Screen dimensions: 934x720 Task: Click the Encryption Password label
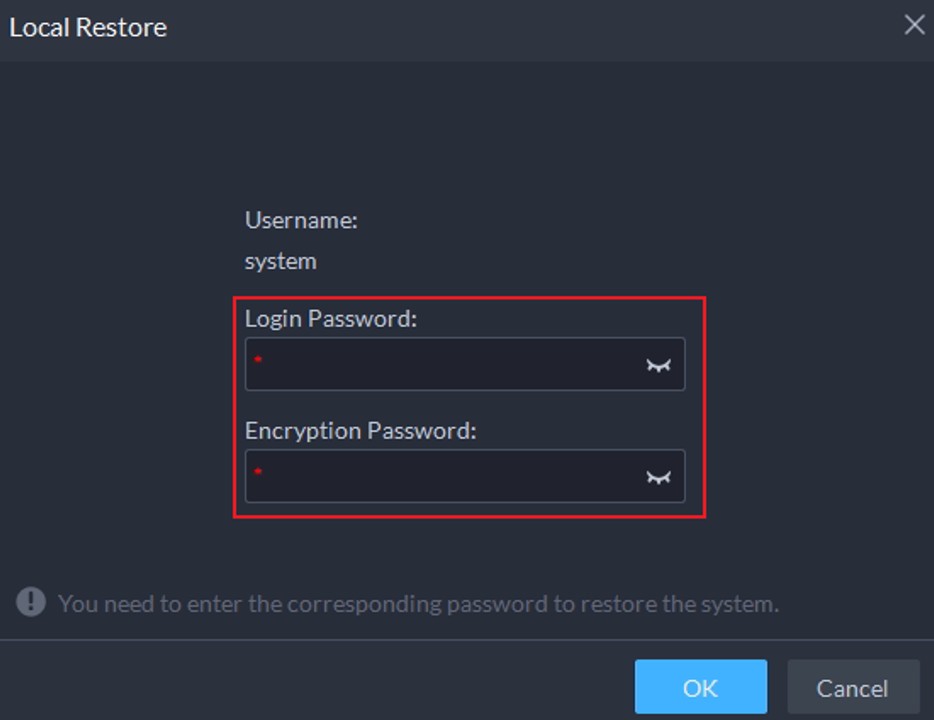click(x=361, y=431)
